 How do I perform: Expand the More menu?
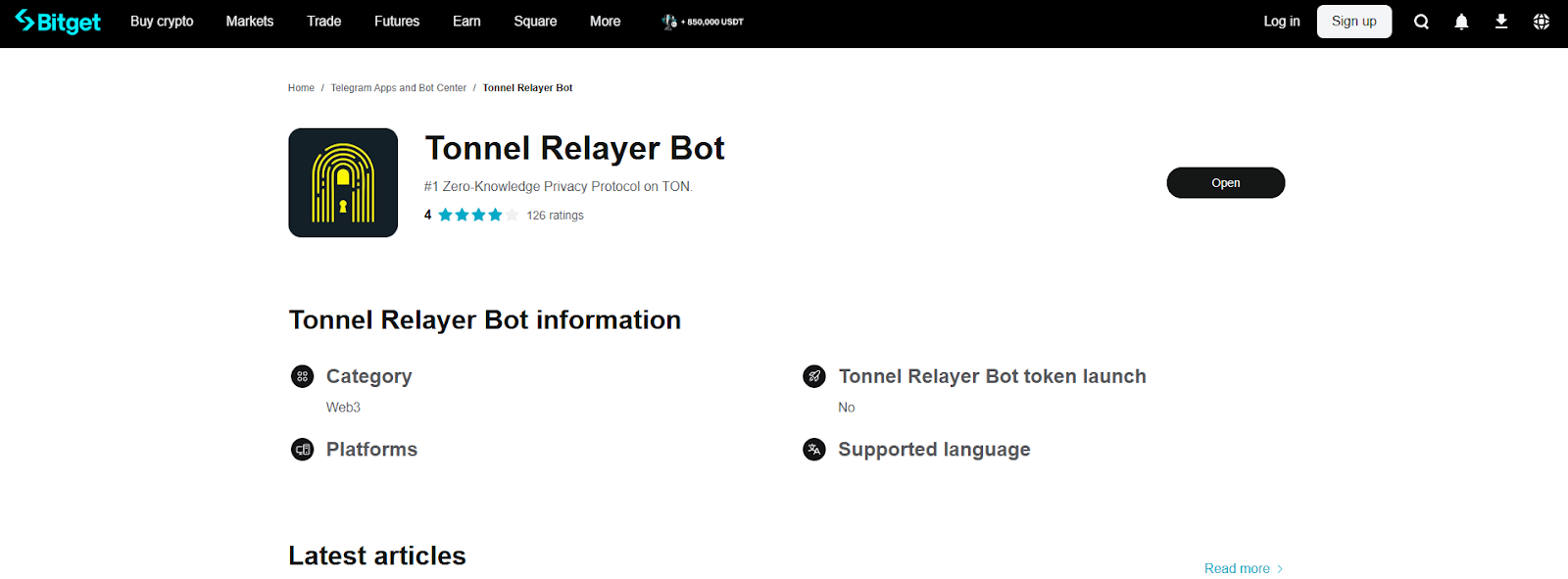[x=605, y=22]
